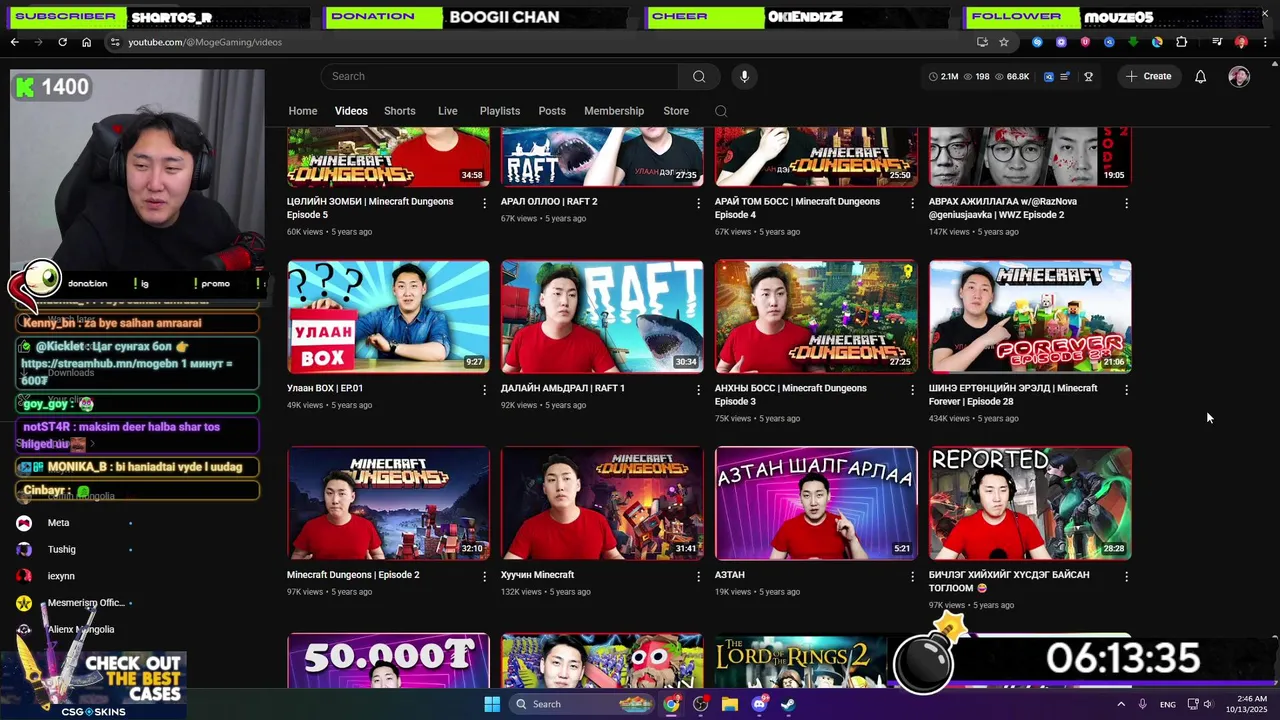The image size is (1280, 720).
Task: Open the Windows Start menu
Action: [492, 704]
